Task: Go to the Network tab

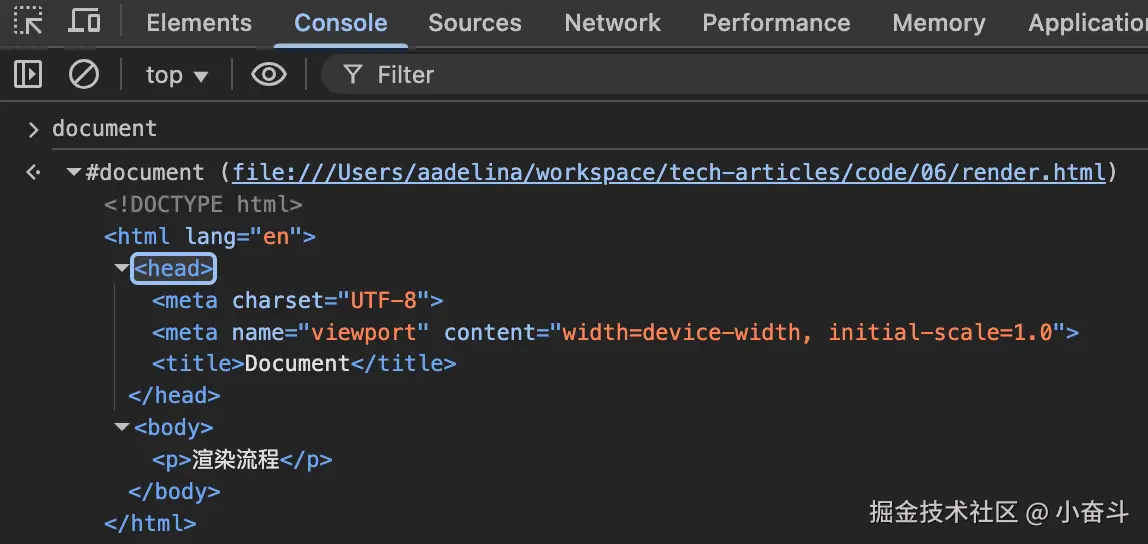Action: click(612, 23)
